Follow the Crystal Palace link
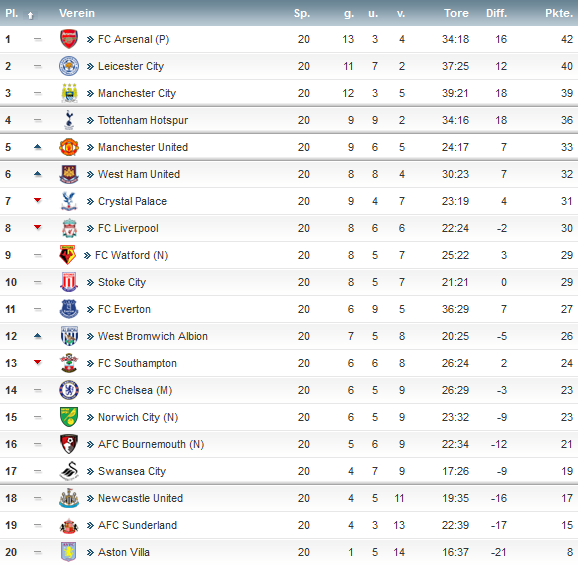578x565 pixels. click(x=132, y=201)
